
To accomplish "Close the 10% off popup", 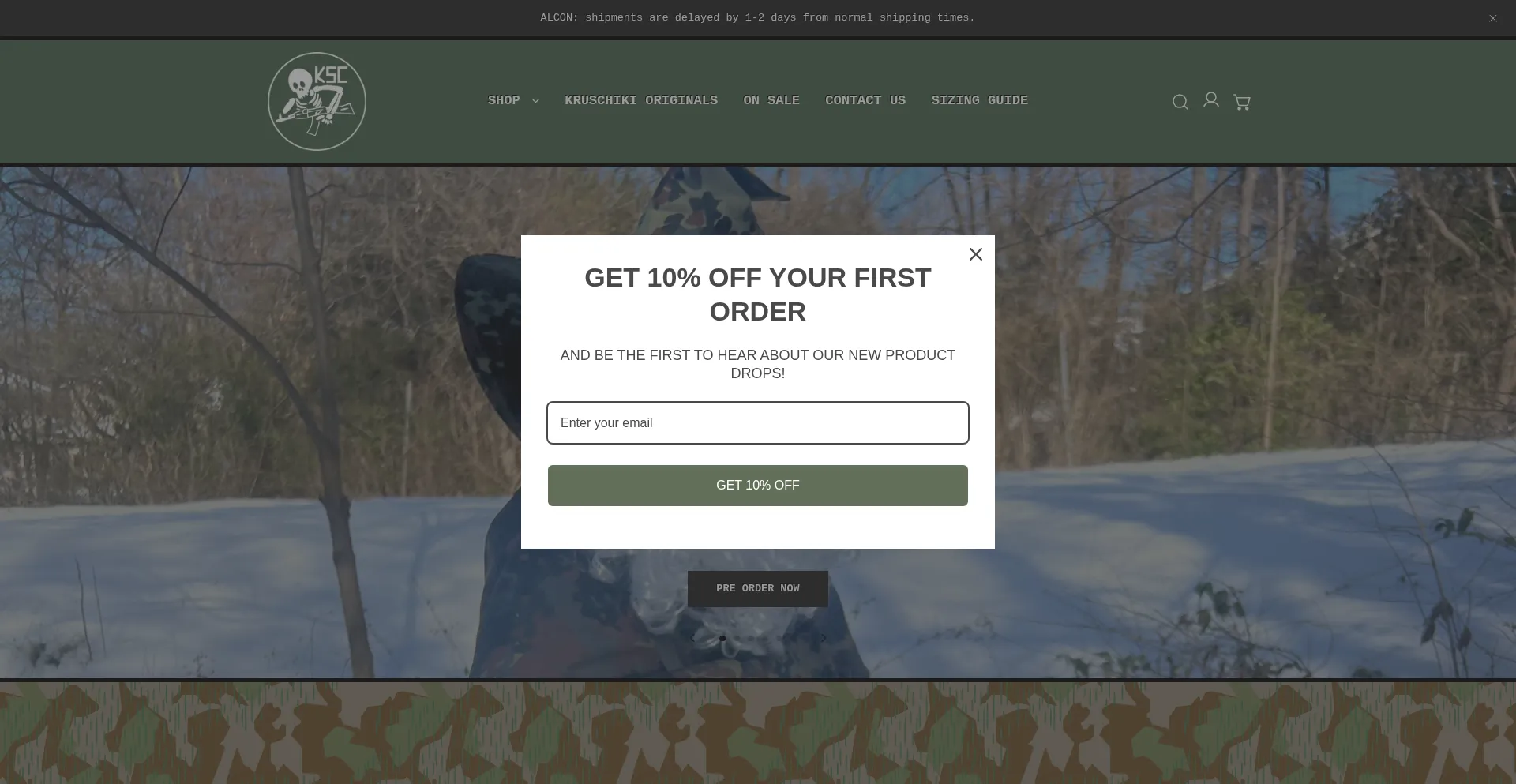I will pos(976,254).
